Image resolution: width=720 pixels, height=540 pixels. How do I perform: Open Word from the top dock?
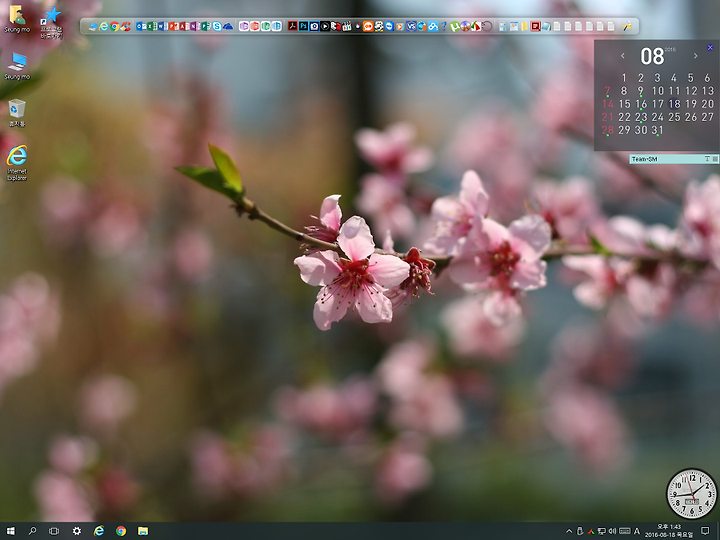coord(163,27)
